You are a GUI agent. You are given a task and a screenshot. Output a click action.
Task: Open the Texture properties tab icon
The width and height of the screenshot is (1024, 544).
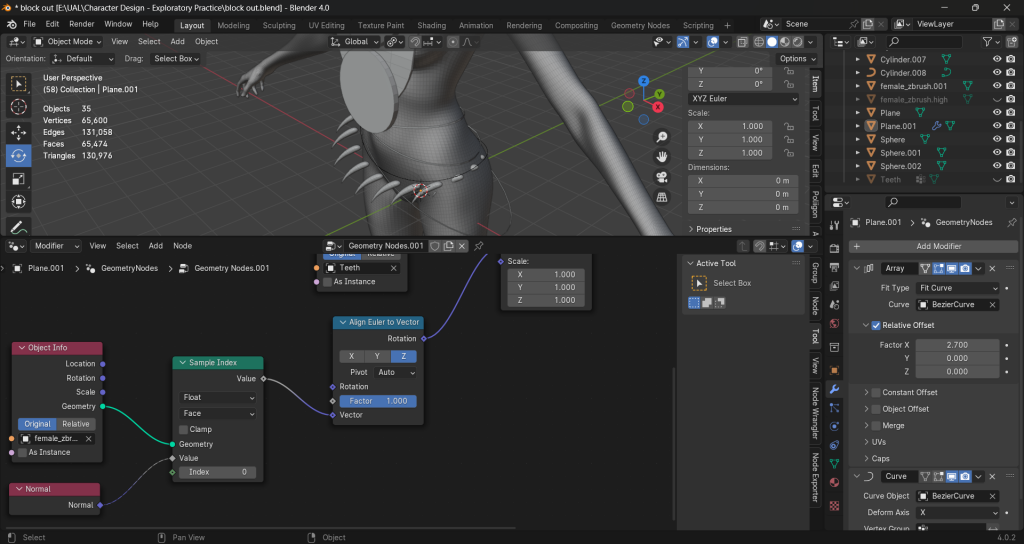[x=834, y=505]
